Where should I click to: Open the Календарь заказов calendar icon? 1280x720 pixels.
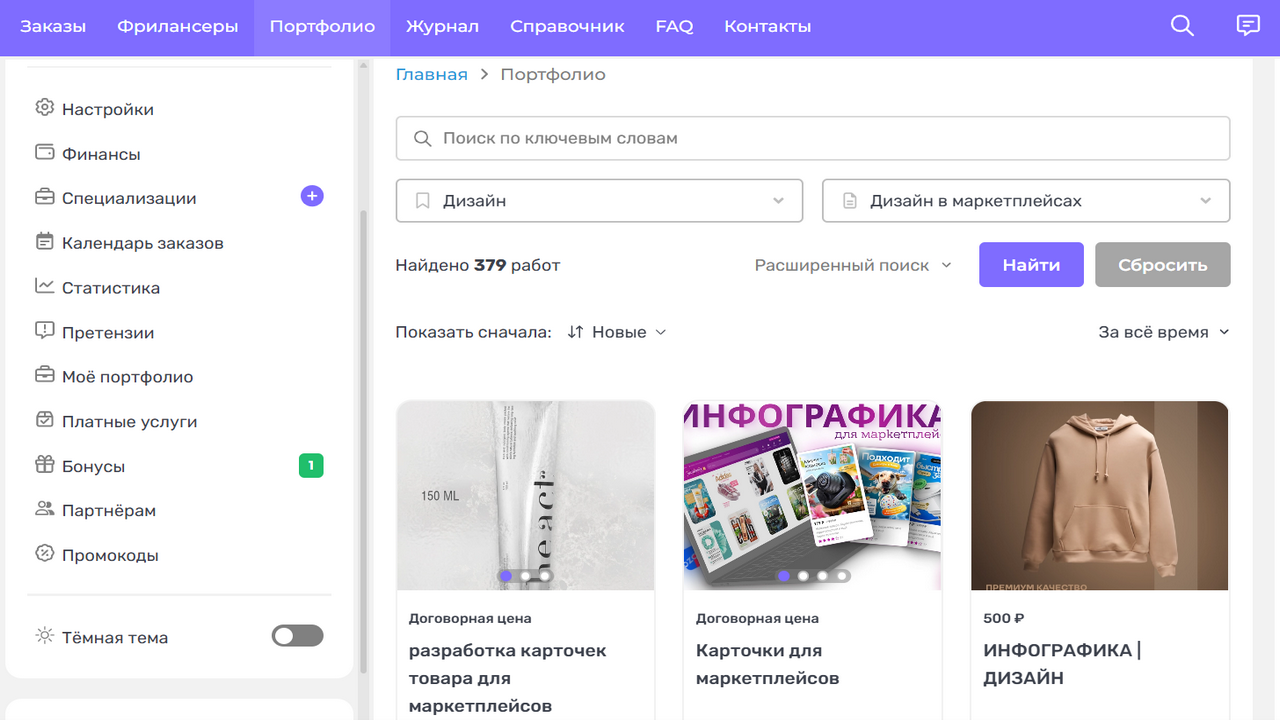coord(44,242)
